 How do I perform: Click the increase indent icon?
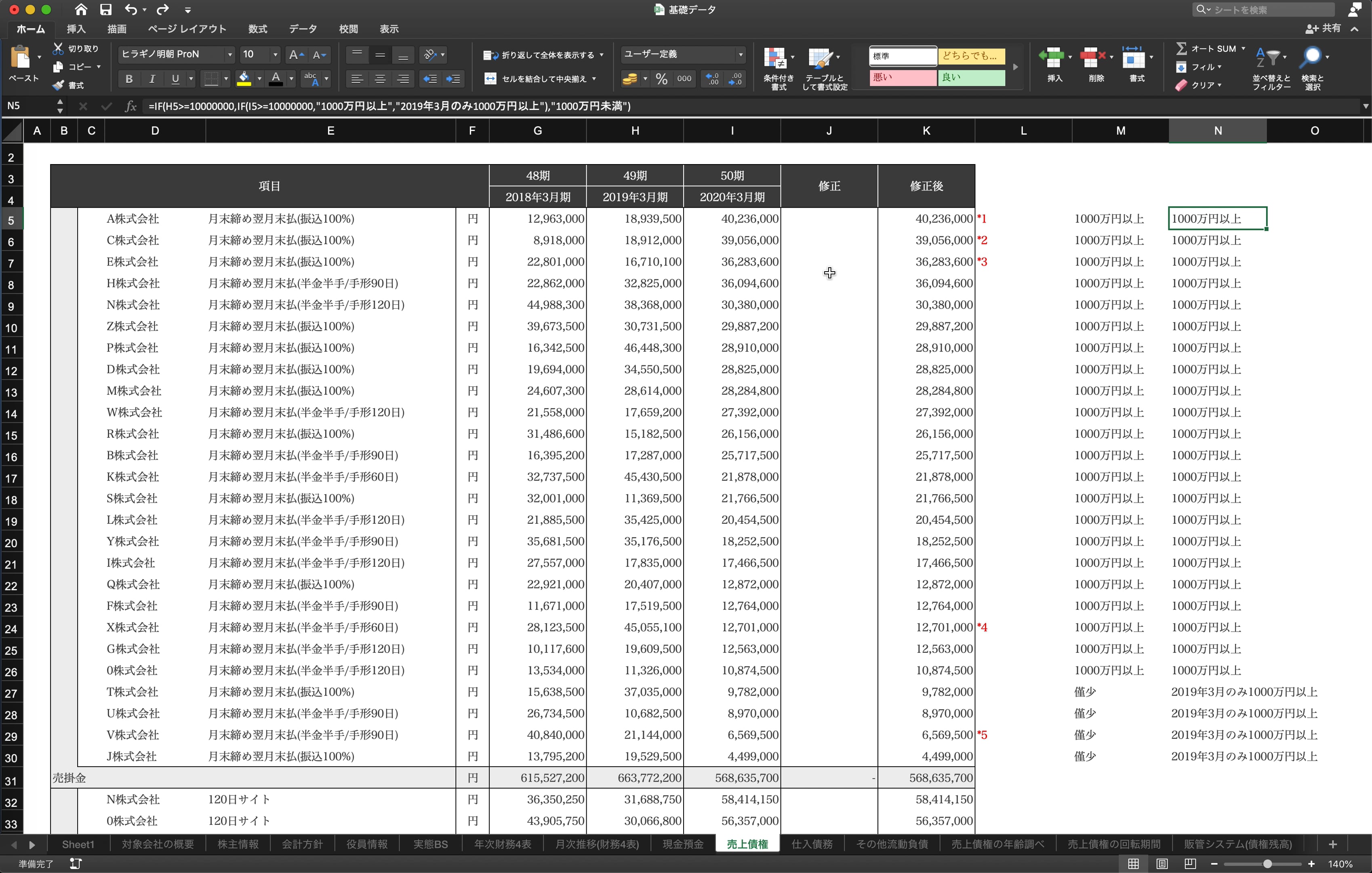point(454,79)
